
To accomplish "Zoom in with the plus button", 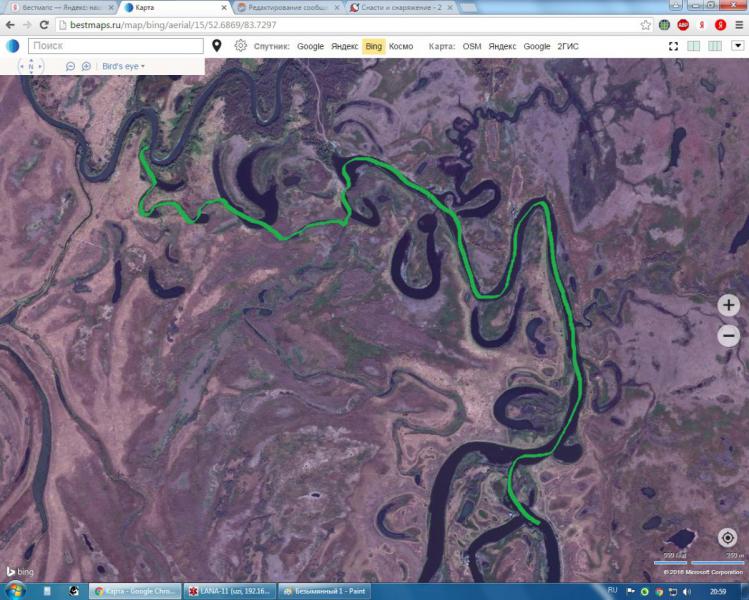I will pos(728,305).
